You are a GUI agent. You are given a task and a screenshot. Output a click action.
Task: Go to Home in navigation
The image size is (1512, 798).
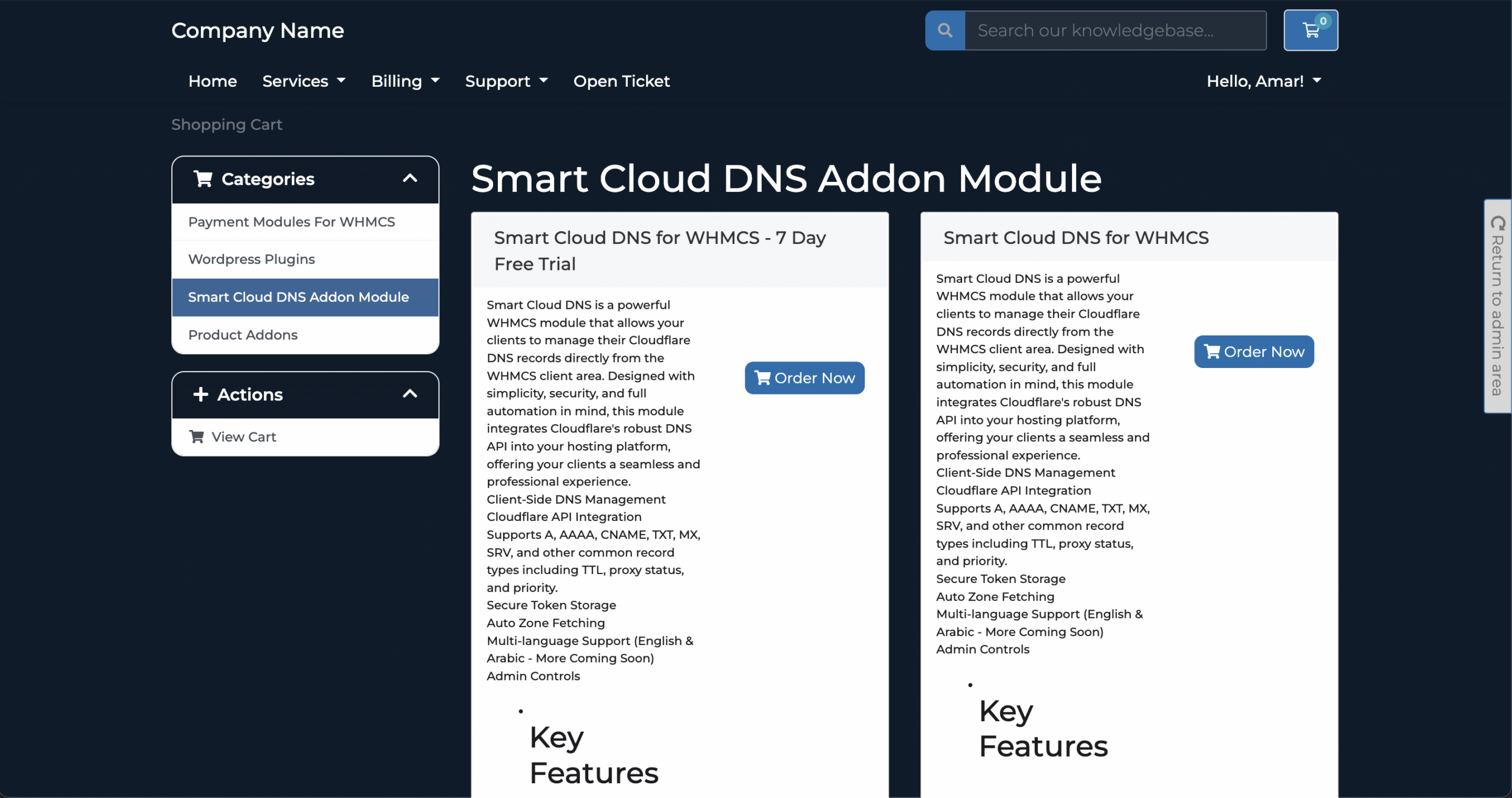[x=213, y=81]
